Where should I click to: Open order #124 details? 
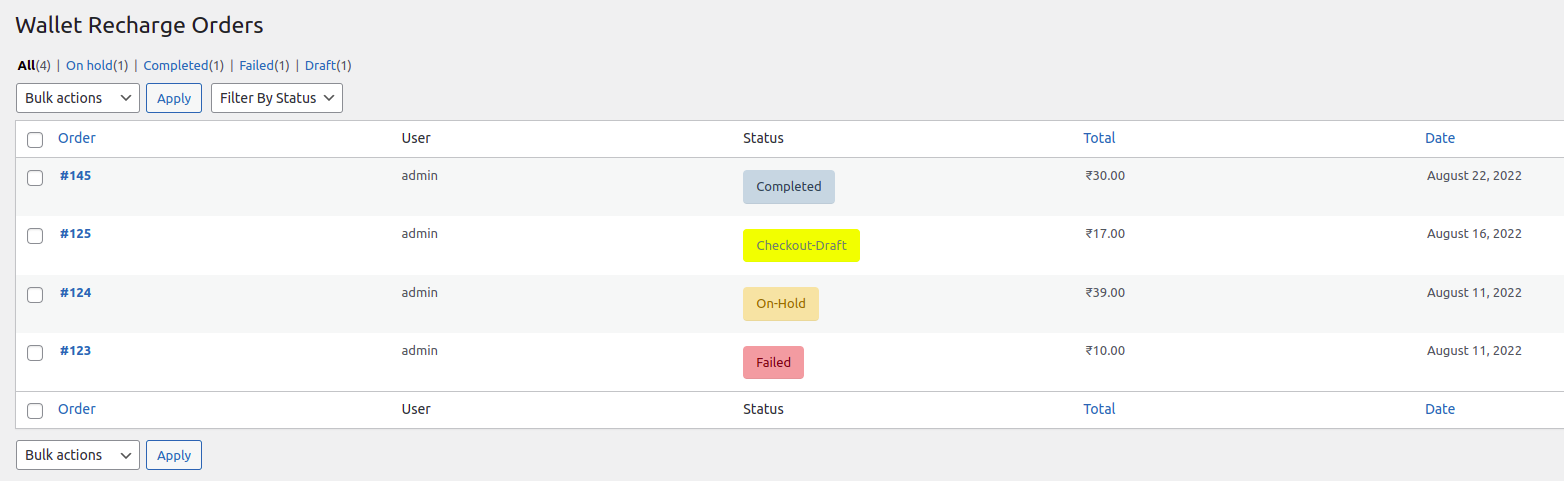pos(75,293)
